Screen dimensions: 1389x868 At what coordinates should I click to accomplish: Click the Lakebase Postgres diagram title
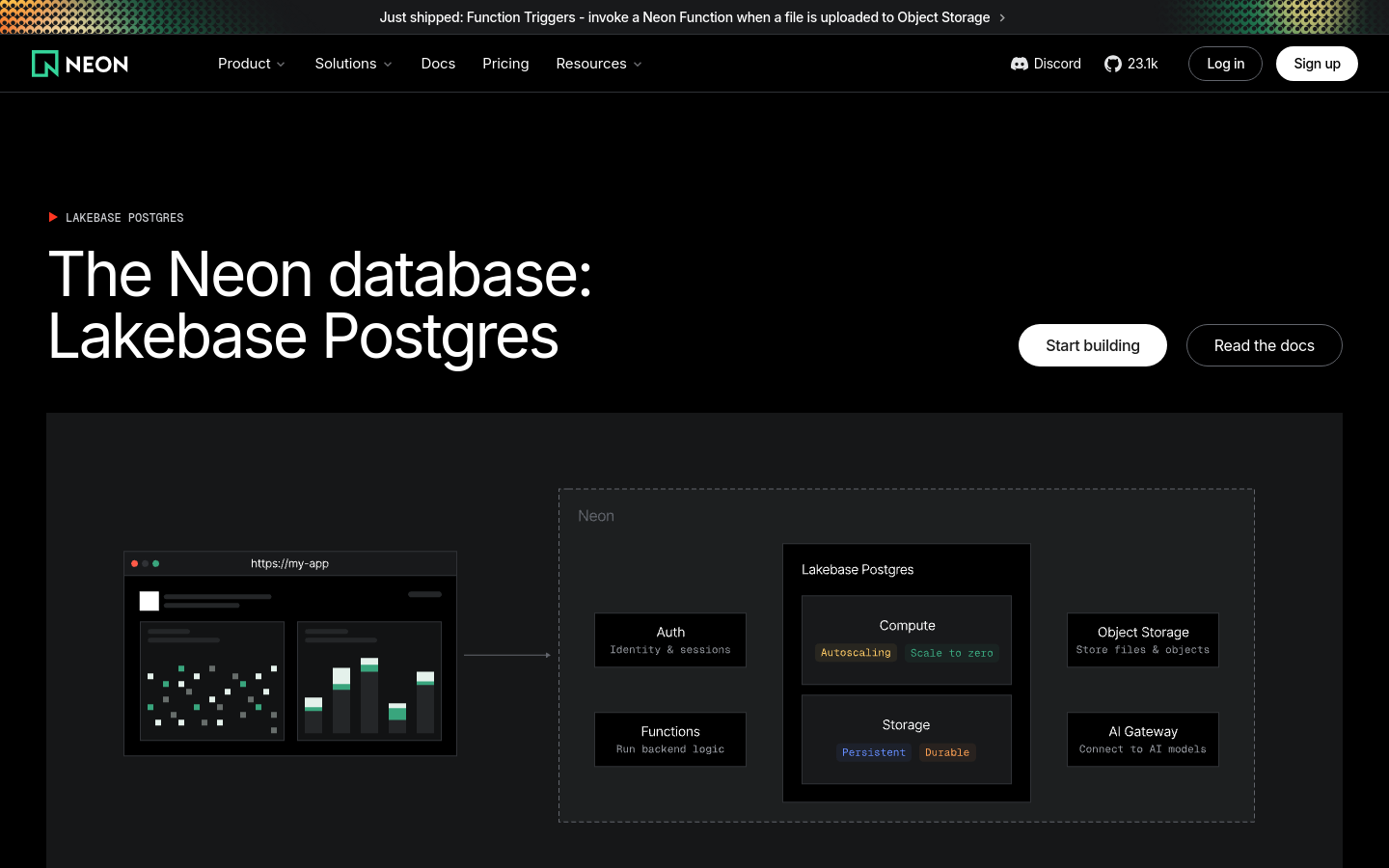(x=858, y=570)
